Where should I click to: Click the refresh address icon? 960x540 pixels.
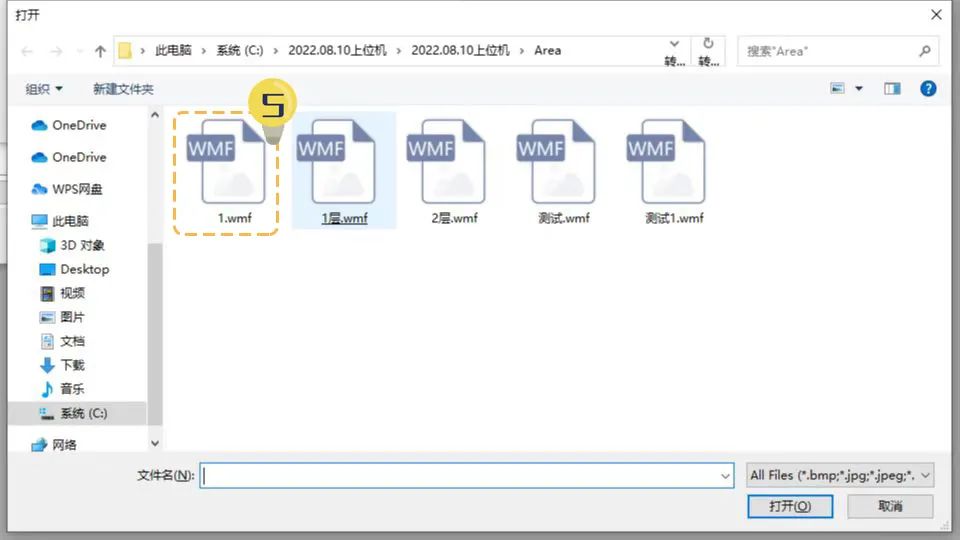708,44
